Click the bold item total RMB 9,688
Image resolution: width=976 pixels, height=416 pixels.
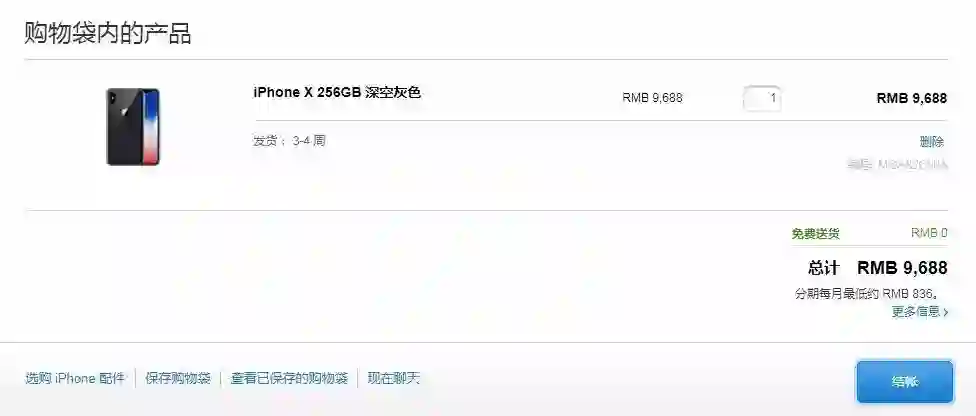tap(912, 98)
